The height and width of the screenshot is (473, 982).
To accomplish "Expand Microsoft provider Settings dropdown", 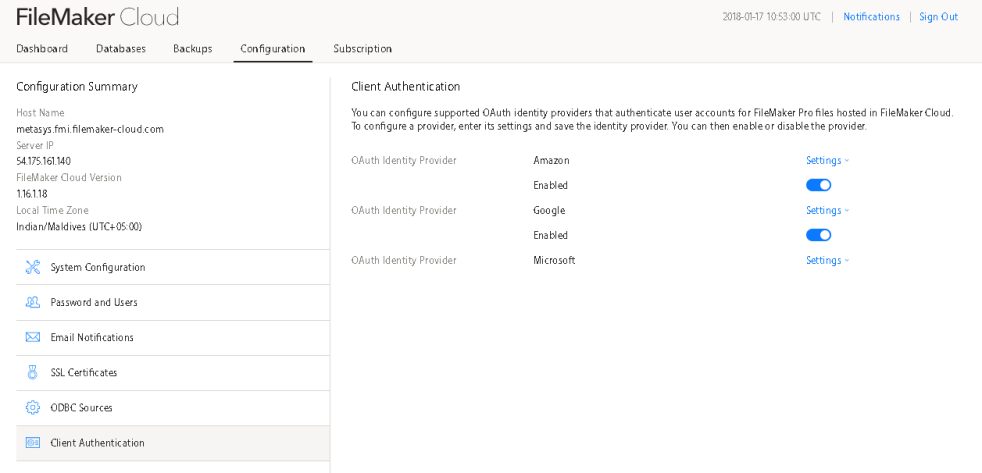I will click(x=827, y=260).
